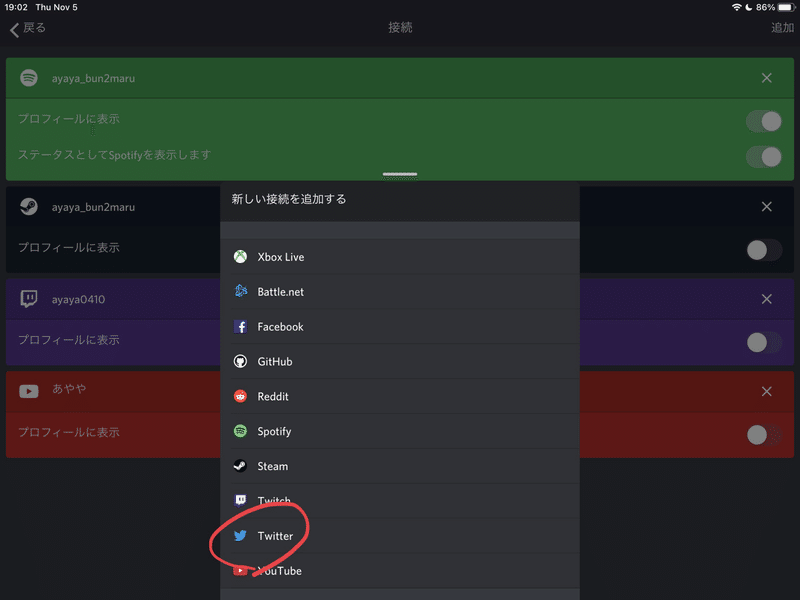Click the YouTube icon next to あやや

29,391
